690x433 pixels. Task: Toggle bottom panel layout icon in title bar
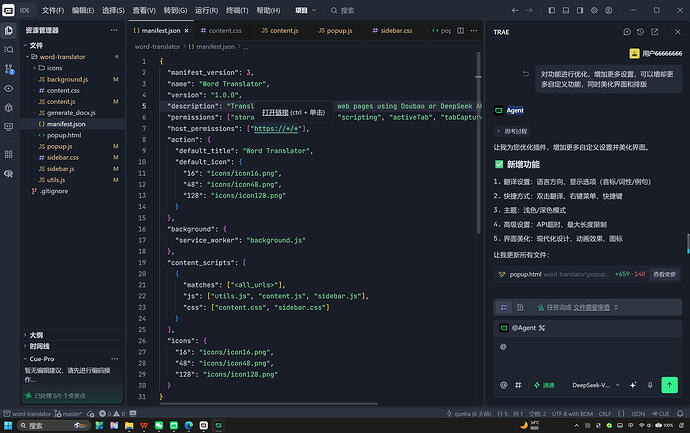[566, 10]
